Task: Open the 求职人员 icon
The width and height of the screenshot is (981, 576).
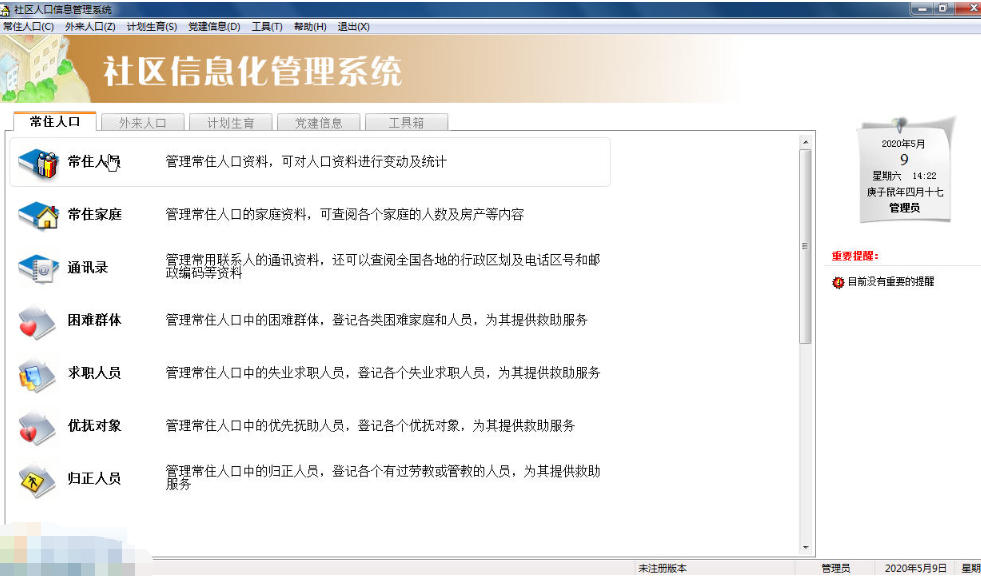Action: (38, 374)
